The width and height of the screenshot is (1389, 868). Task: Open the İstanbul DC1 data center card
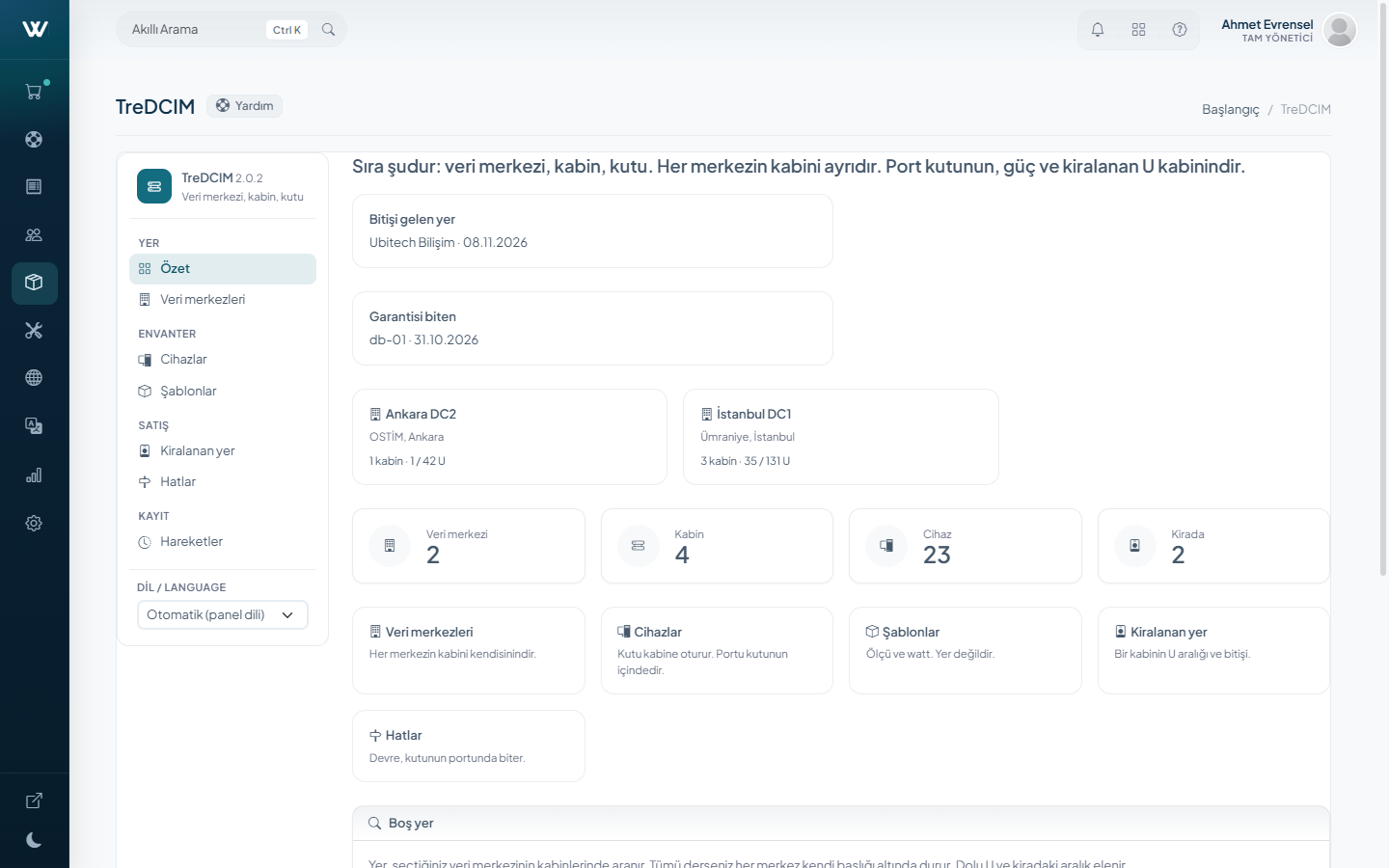tap(841, 437)
